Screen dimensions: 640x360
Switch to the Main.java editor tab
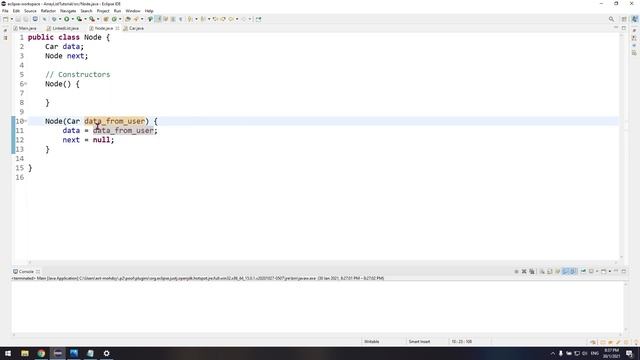point(25,28)
